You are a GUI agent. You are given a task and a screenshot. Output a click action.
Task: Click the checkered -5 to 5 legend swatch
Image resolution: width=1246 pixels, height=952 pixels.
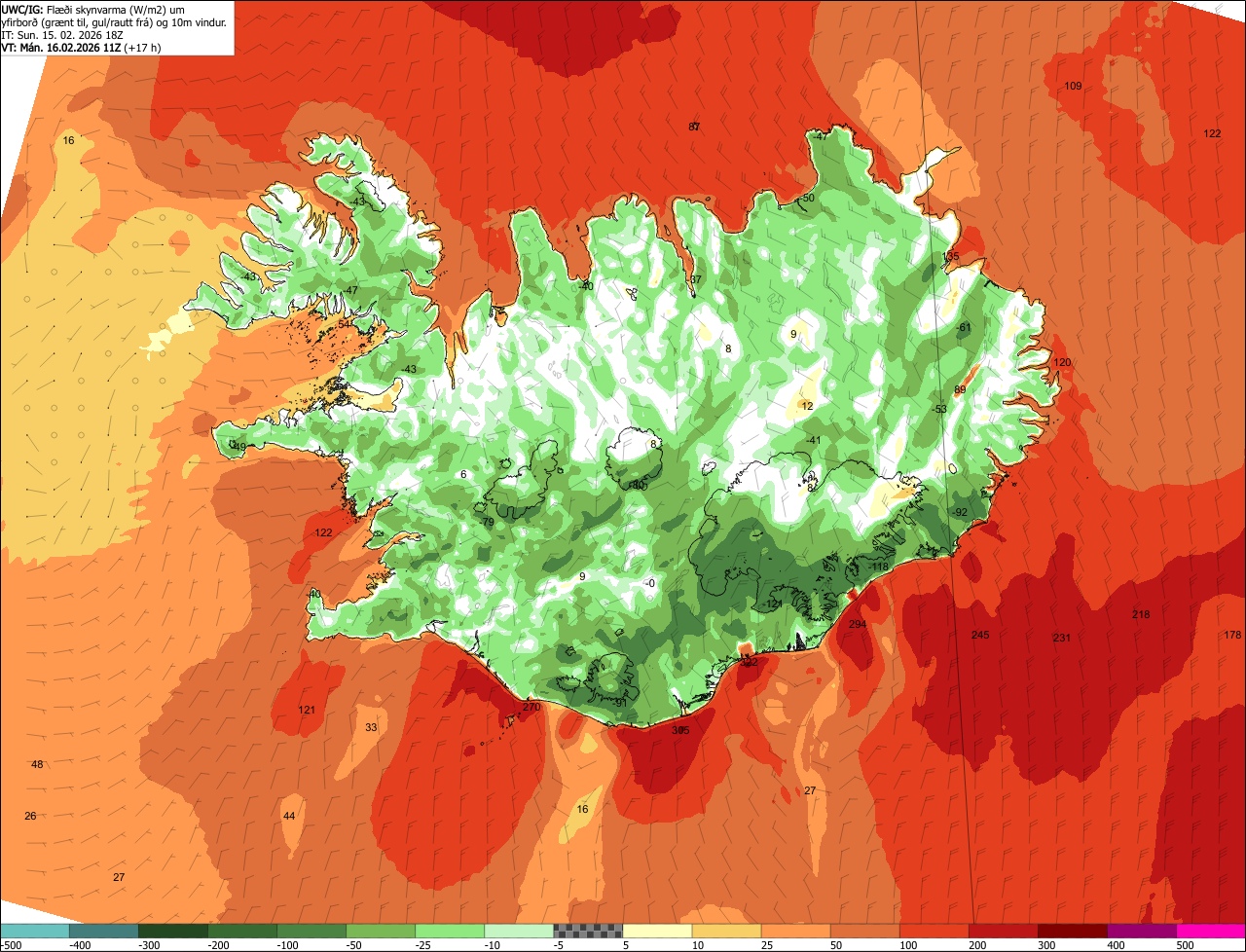tap(588, 931)
